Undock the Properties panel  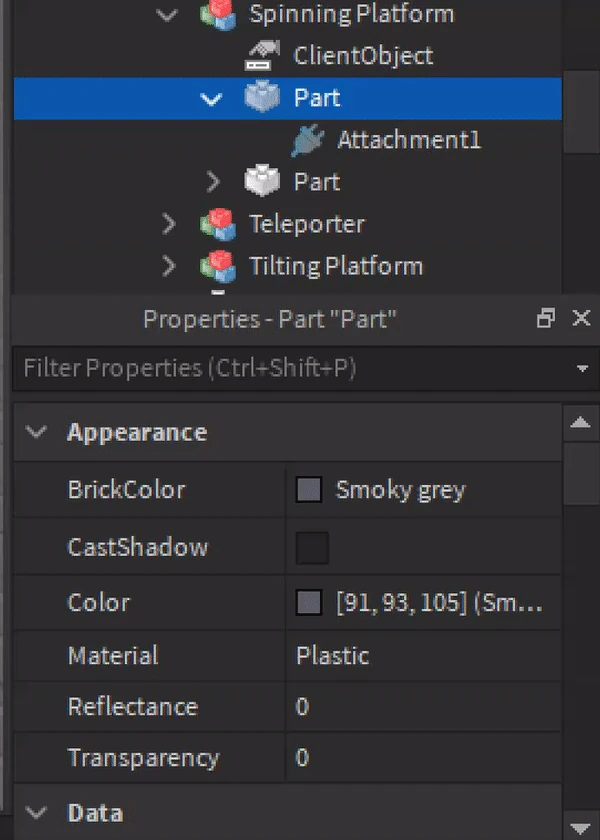coord(546,319)
